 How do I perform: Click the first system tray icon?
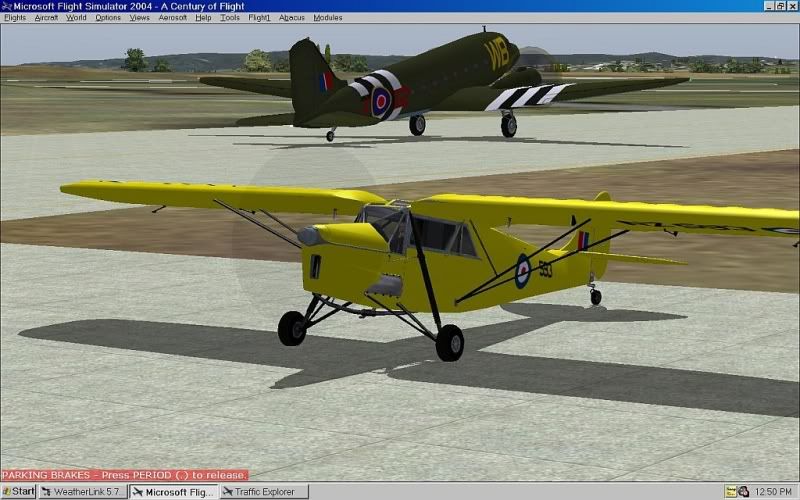731,491
